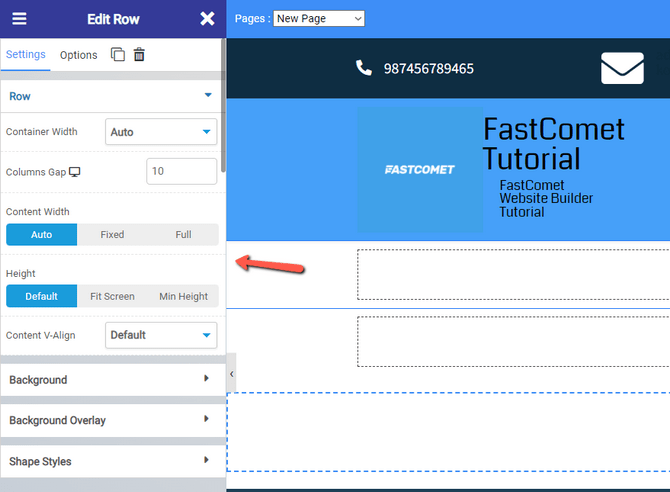Collapse the side panel with arrow handle
The height and width of the screenshot is (492, 670).
(232, 374)
